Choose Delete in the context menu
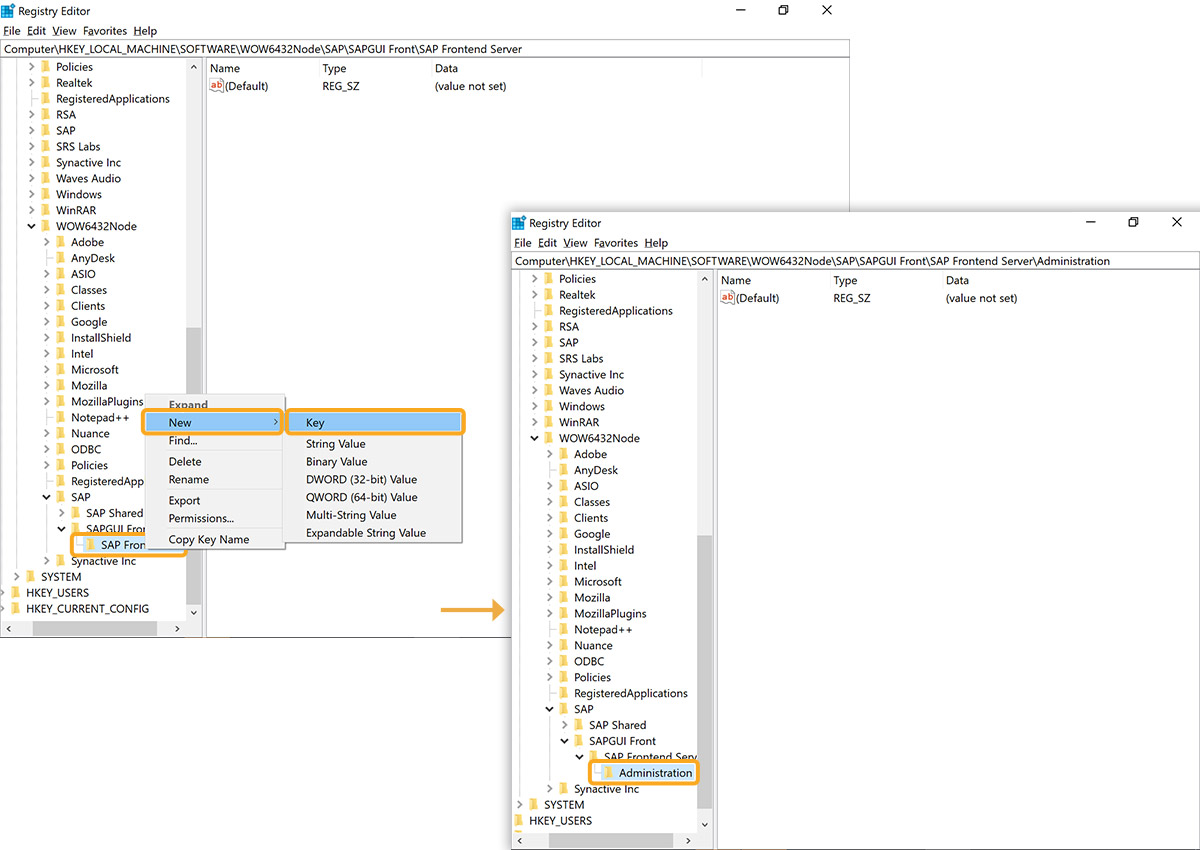Screen dimensions: 1200x850 click(x=185, y=462)
